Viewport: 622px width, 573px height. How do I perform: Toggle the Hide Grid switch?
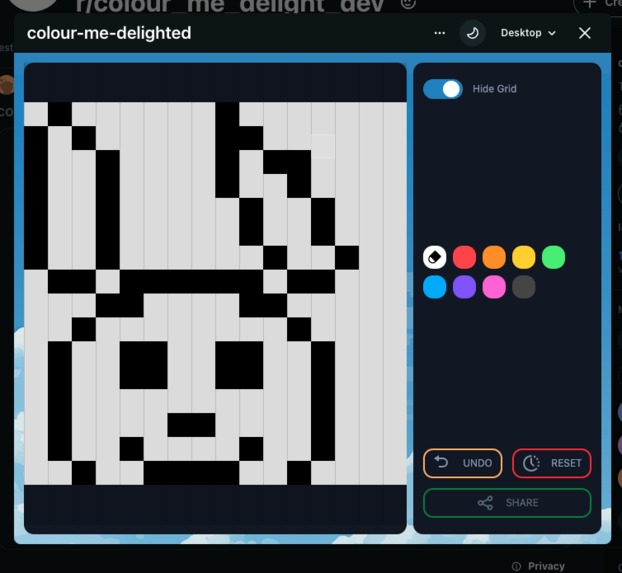442,89
